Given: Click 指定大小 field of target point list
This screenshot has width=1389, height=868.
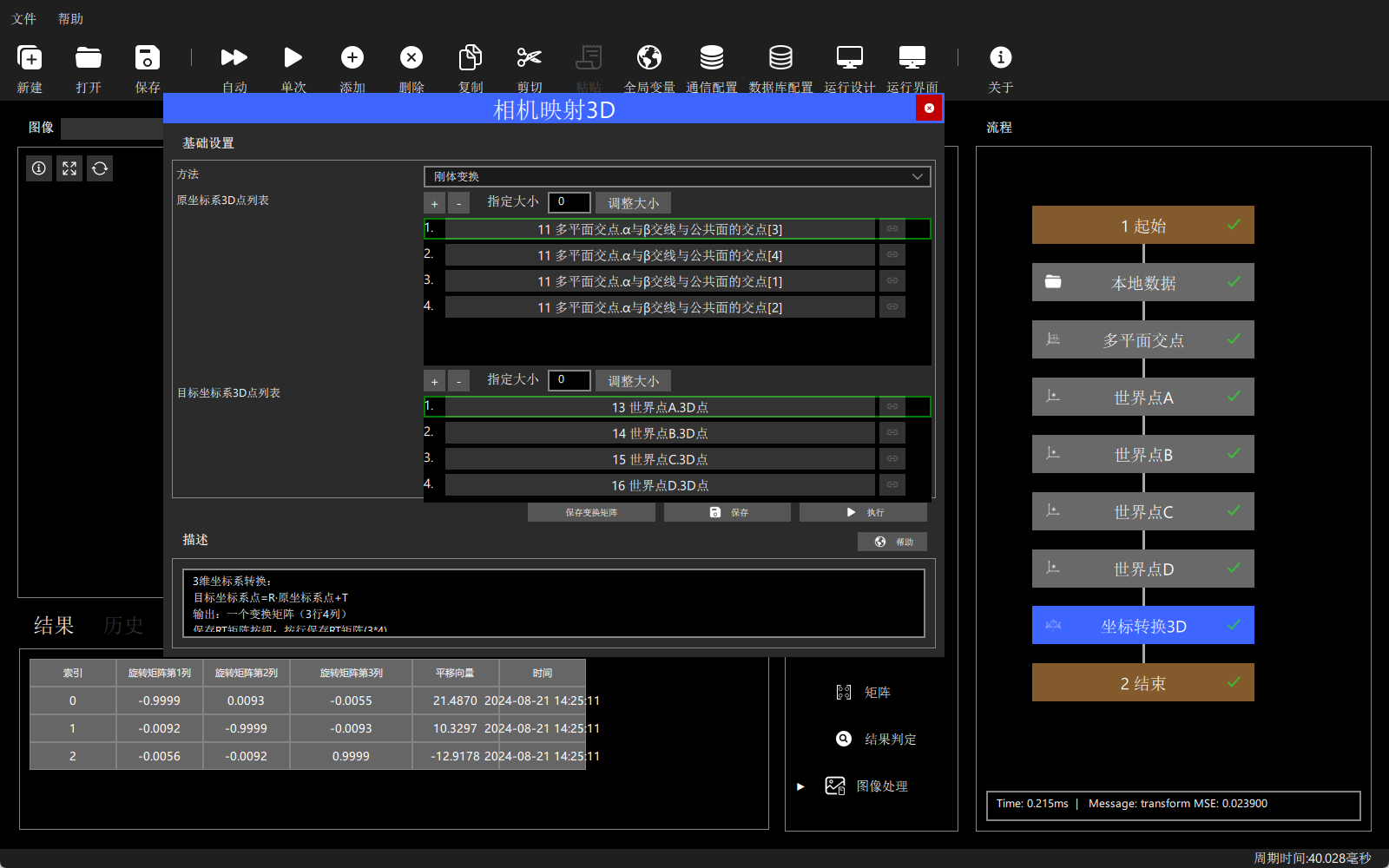Looking at the screenshot, I should coord(569,380).
